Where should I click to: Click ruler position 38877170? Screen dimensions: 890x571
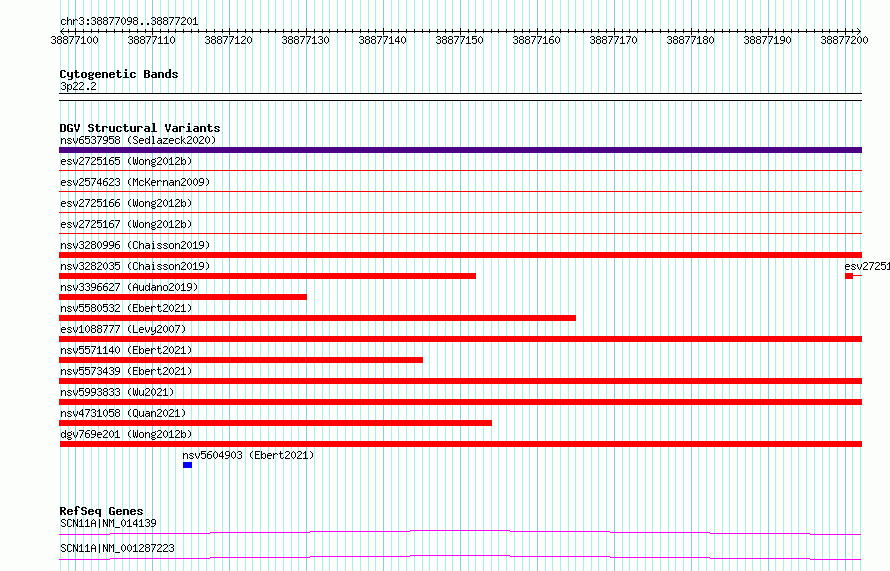click(614, 40)
